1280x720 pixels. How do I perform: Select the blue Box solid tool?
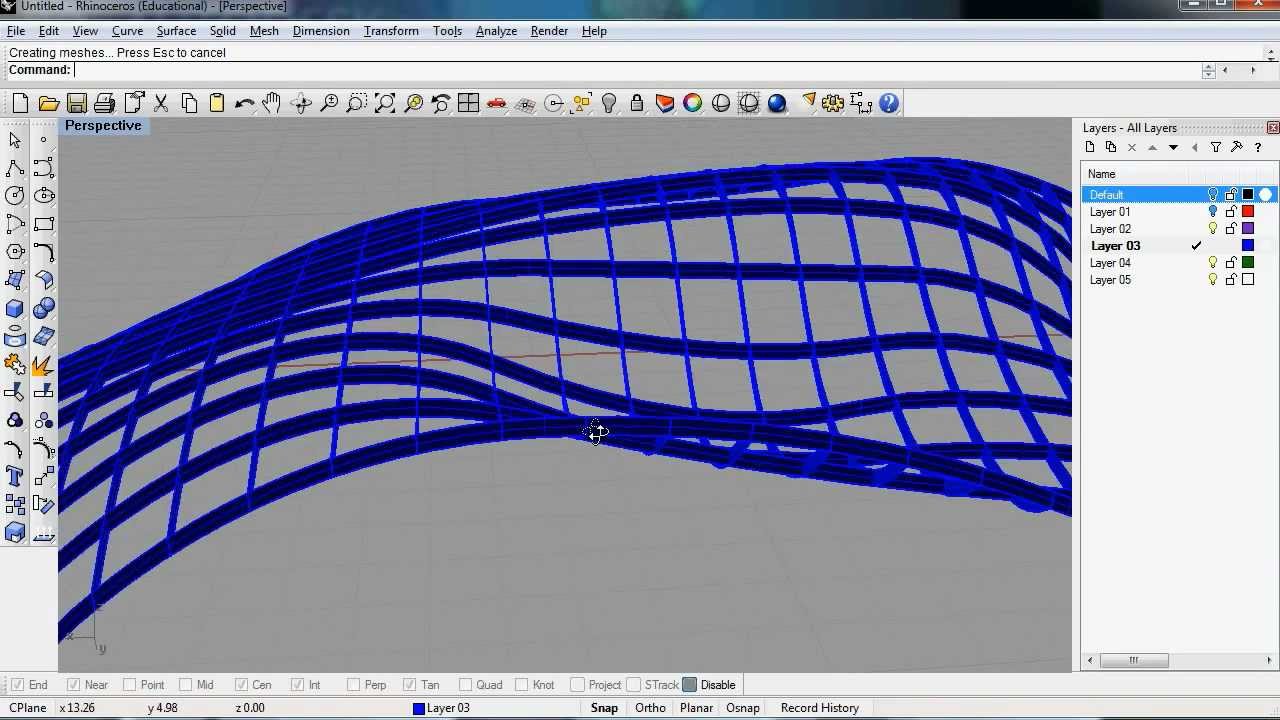[x=15, y=308]
